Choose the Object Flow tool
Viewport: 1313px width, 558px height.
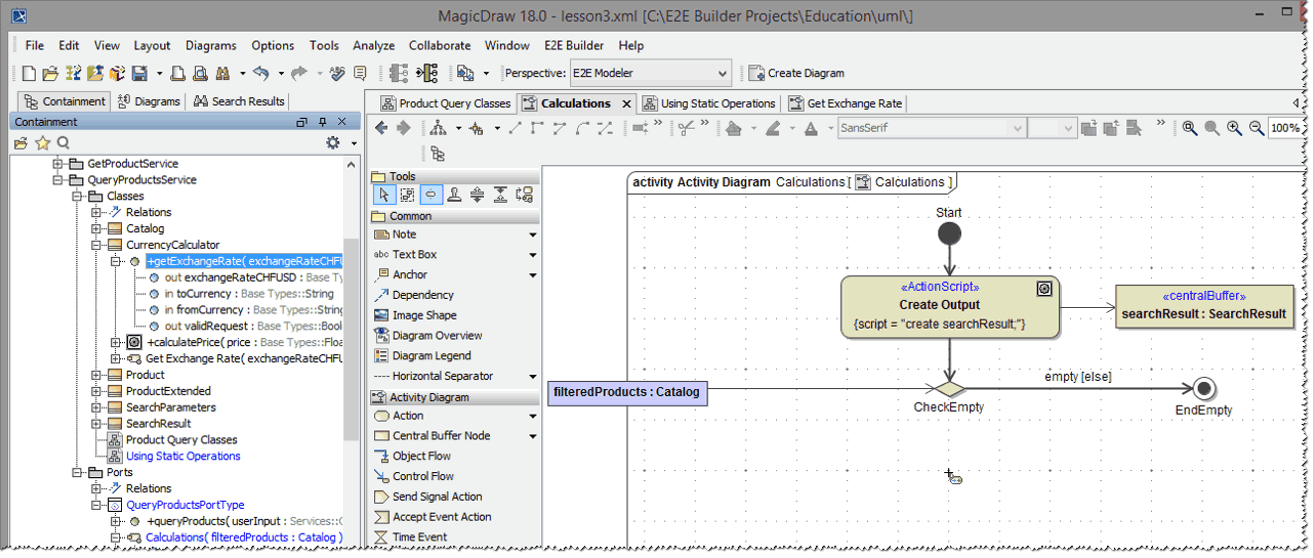pos(421,456)
